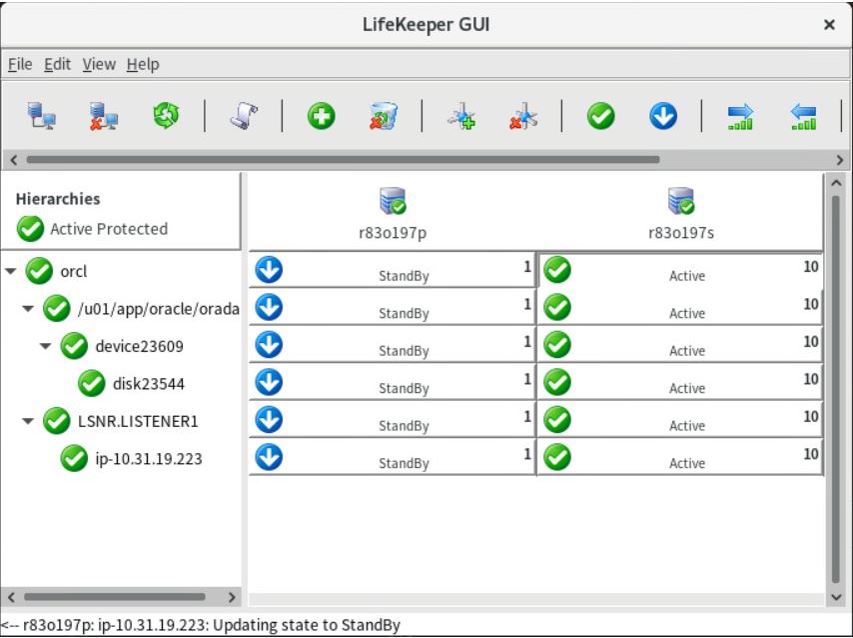Click the /u01/app/oracle StandBy blue arrow icon
Viewport: 853px width, 638px height.
point(269,307)
